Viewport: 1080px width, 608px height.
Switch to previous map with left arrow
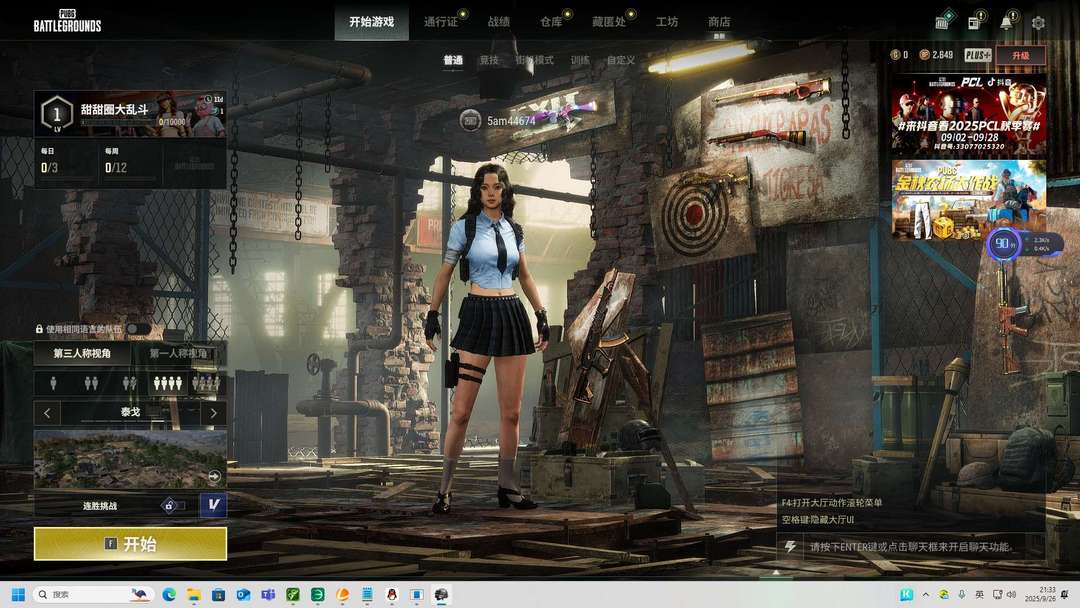[47, 413]
